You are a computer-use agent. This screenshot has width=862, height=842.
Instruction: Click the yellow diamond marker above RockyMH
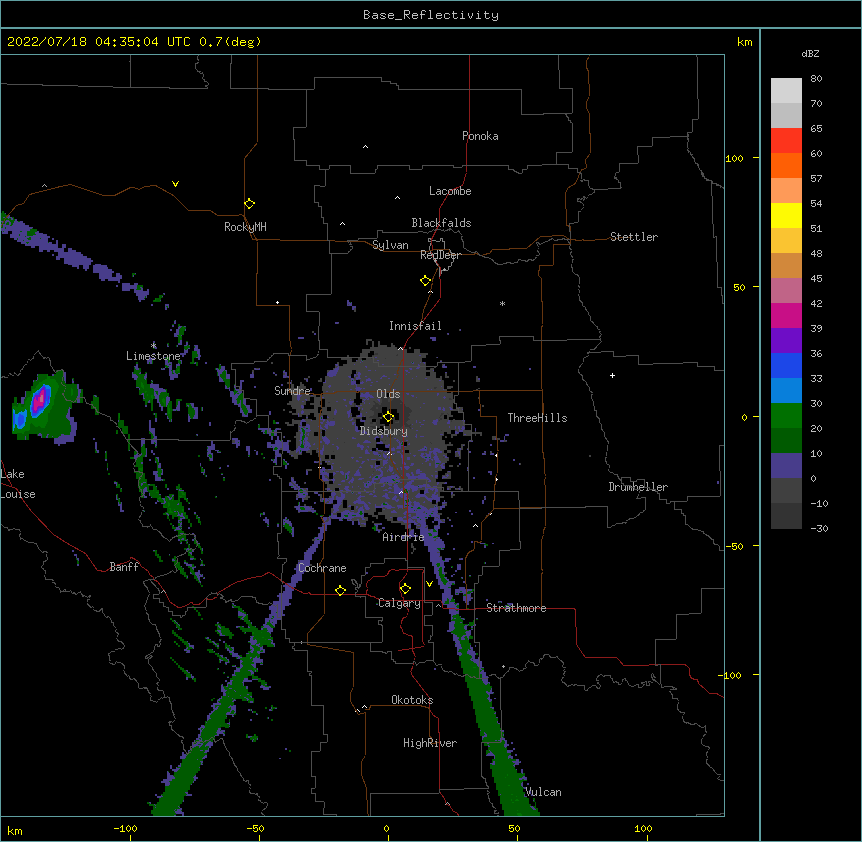click(x=249, y=204)
